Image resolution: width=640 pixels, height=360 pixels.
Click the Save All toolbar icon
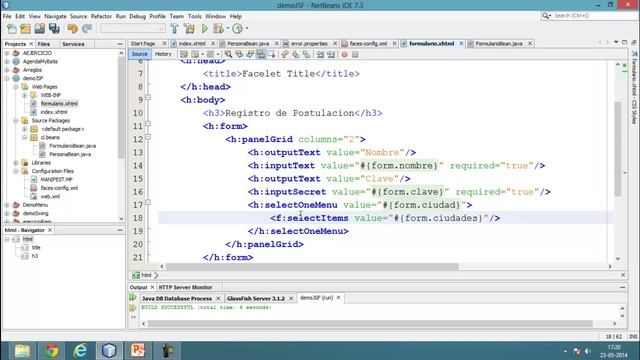pyautogui.click(x=54, y=29)
